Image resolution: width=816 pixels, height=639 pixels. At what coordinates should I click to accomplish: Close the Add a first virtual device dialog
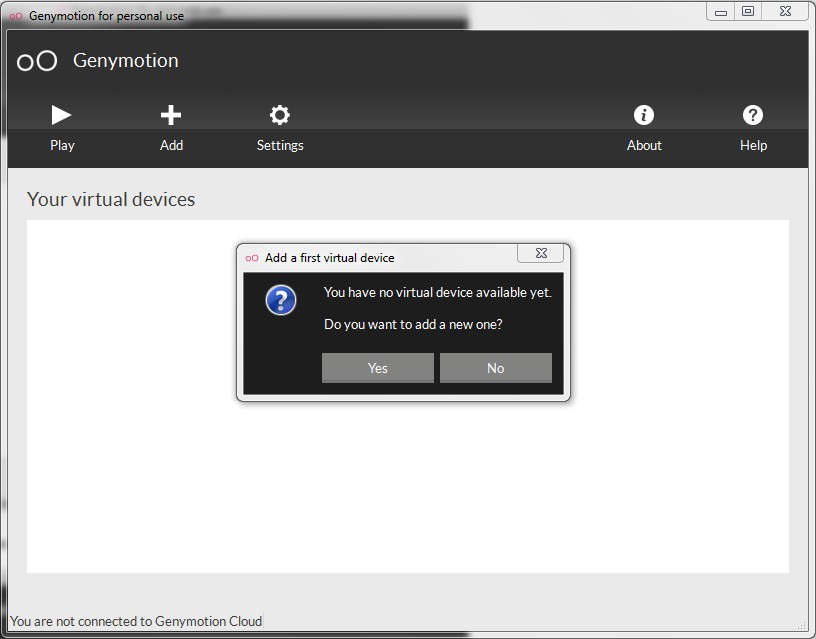pyautogui.click(x=541, y=253)
